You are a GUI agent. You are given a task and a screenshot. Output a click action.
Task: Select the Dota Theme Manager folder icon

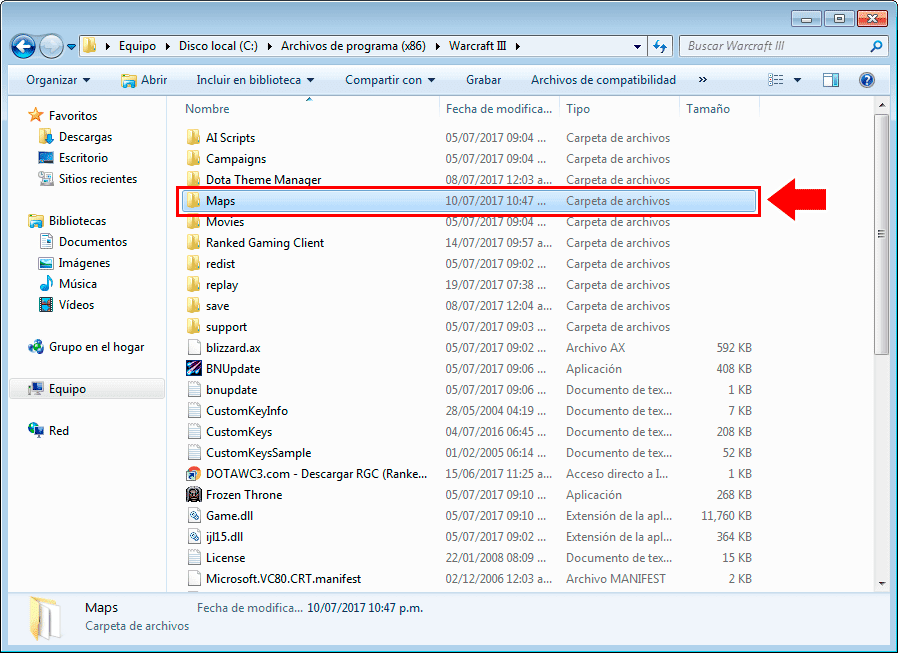194,179
